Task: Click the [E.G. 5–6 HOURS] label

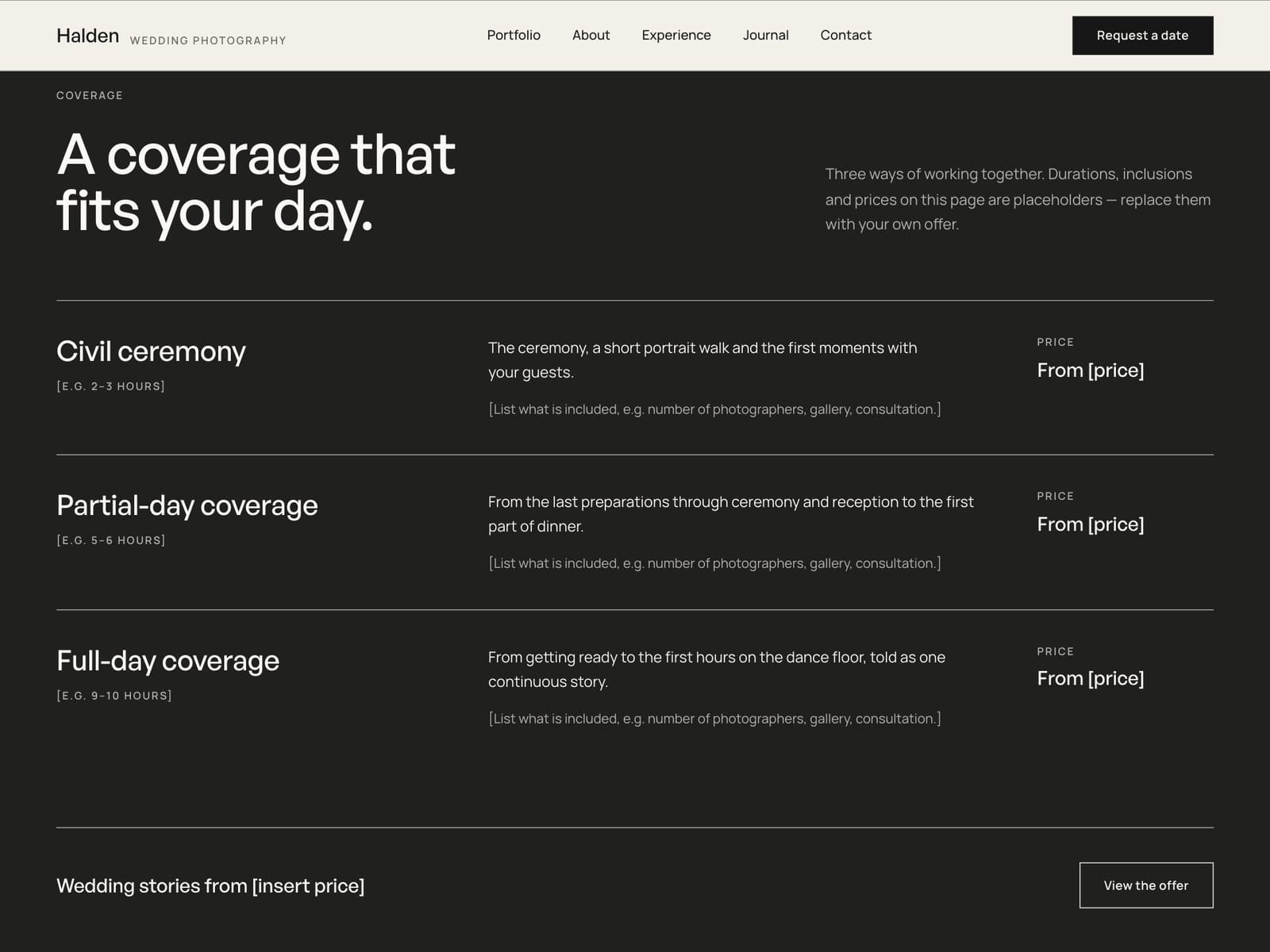Action: 111,540
